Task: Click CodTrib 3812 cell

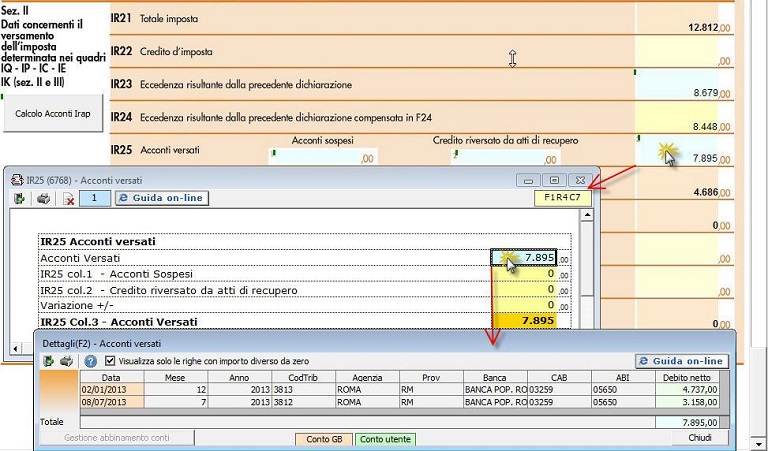Action: click(x=303, y=402)
